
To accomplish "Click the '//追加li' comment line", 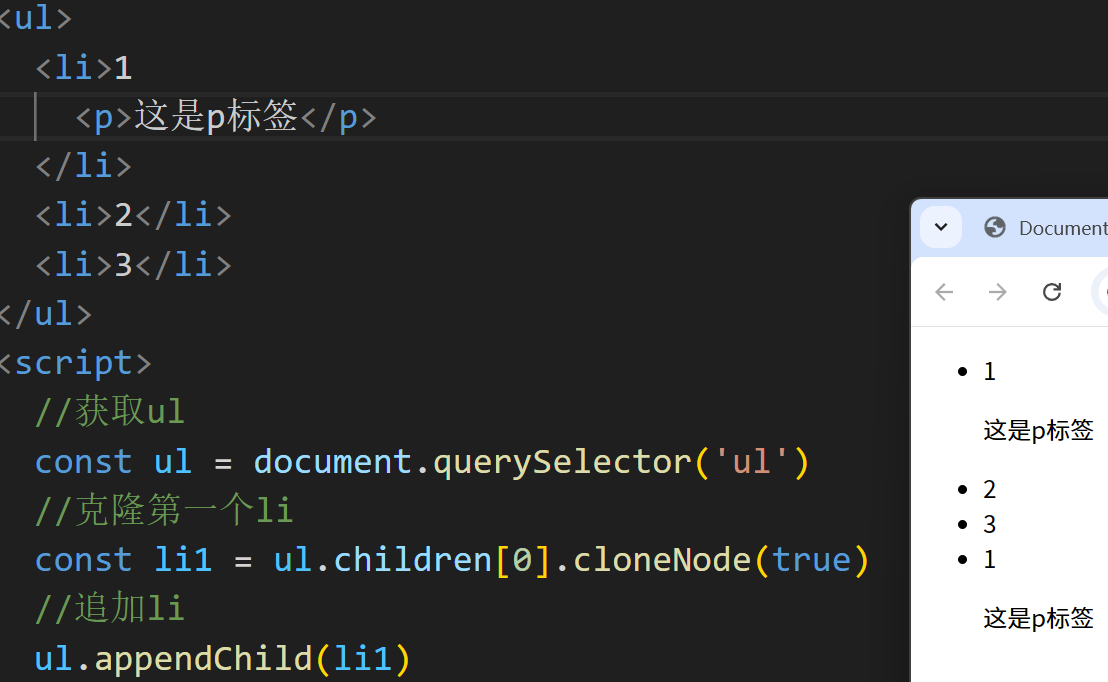I will [110, 608].
